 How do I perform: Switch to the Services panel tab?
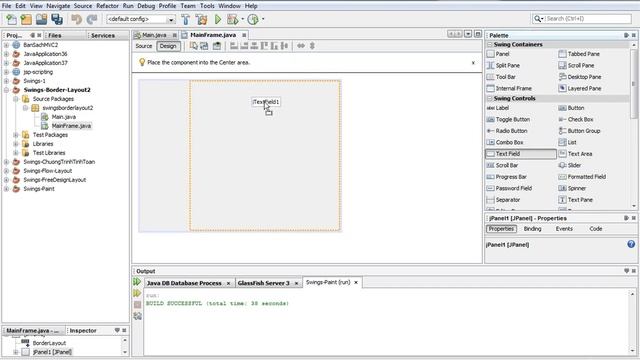[103, 36]
